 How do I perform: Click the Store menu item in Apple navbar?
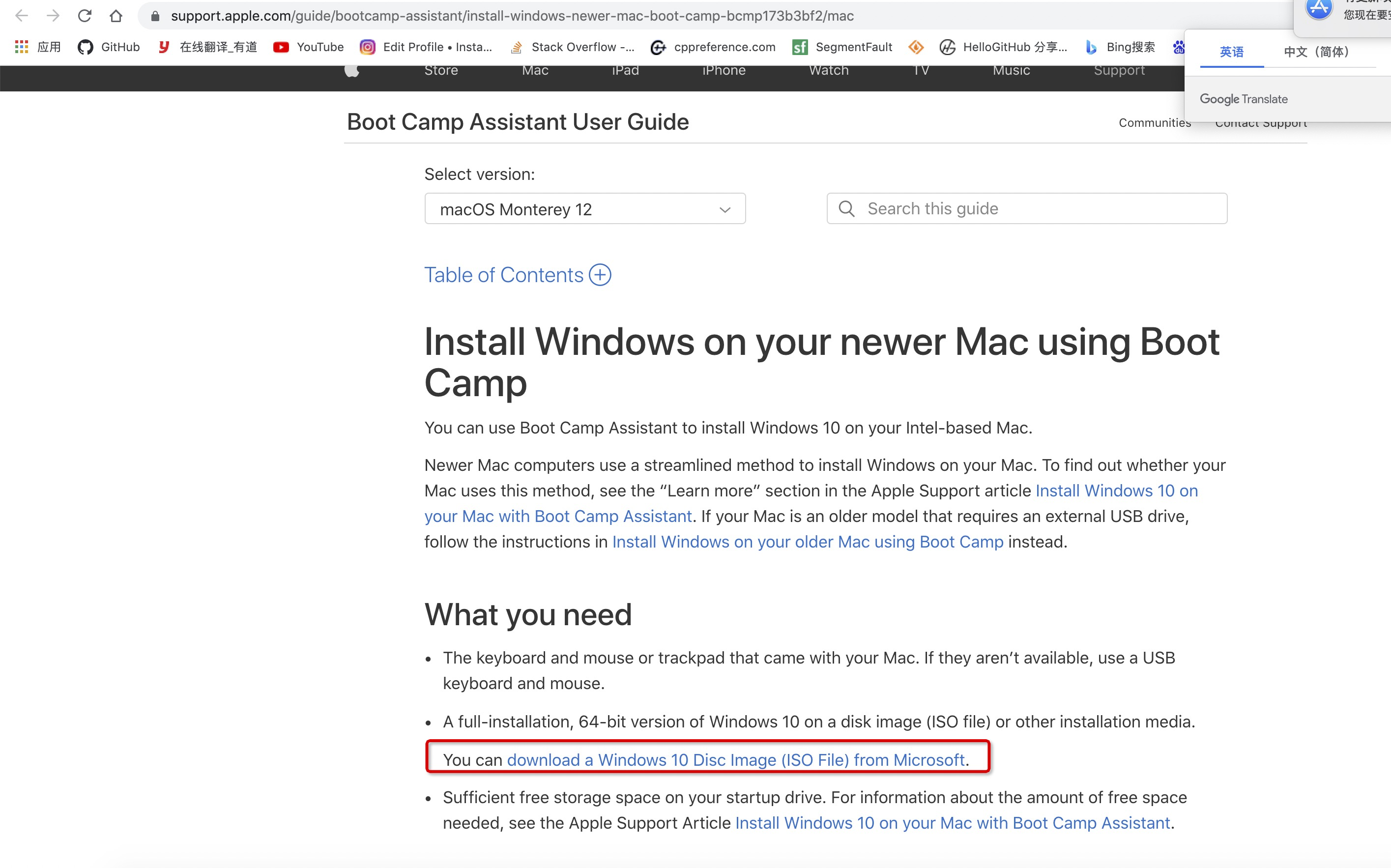tap(440, 70)
